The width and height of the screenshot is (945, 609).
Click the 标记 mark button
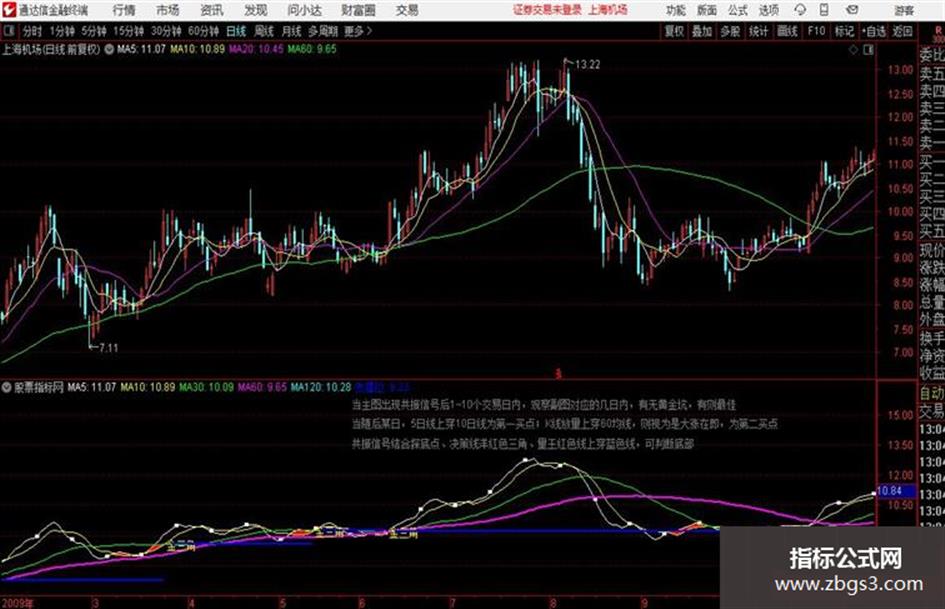(844, 31)
